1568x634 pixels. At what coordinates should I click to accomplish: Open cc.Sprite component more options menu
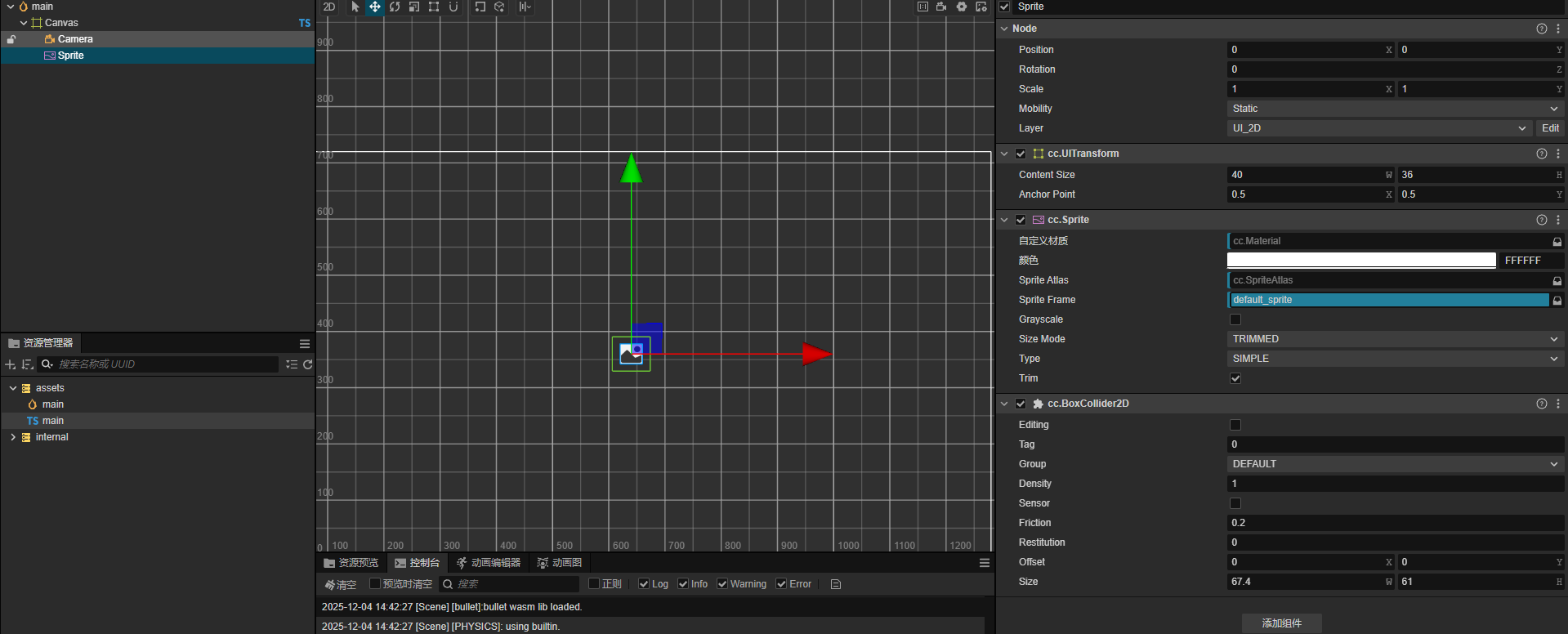[x=1558, y=220]
